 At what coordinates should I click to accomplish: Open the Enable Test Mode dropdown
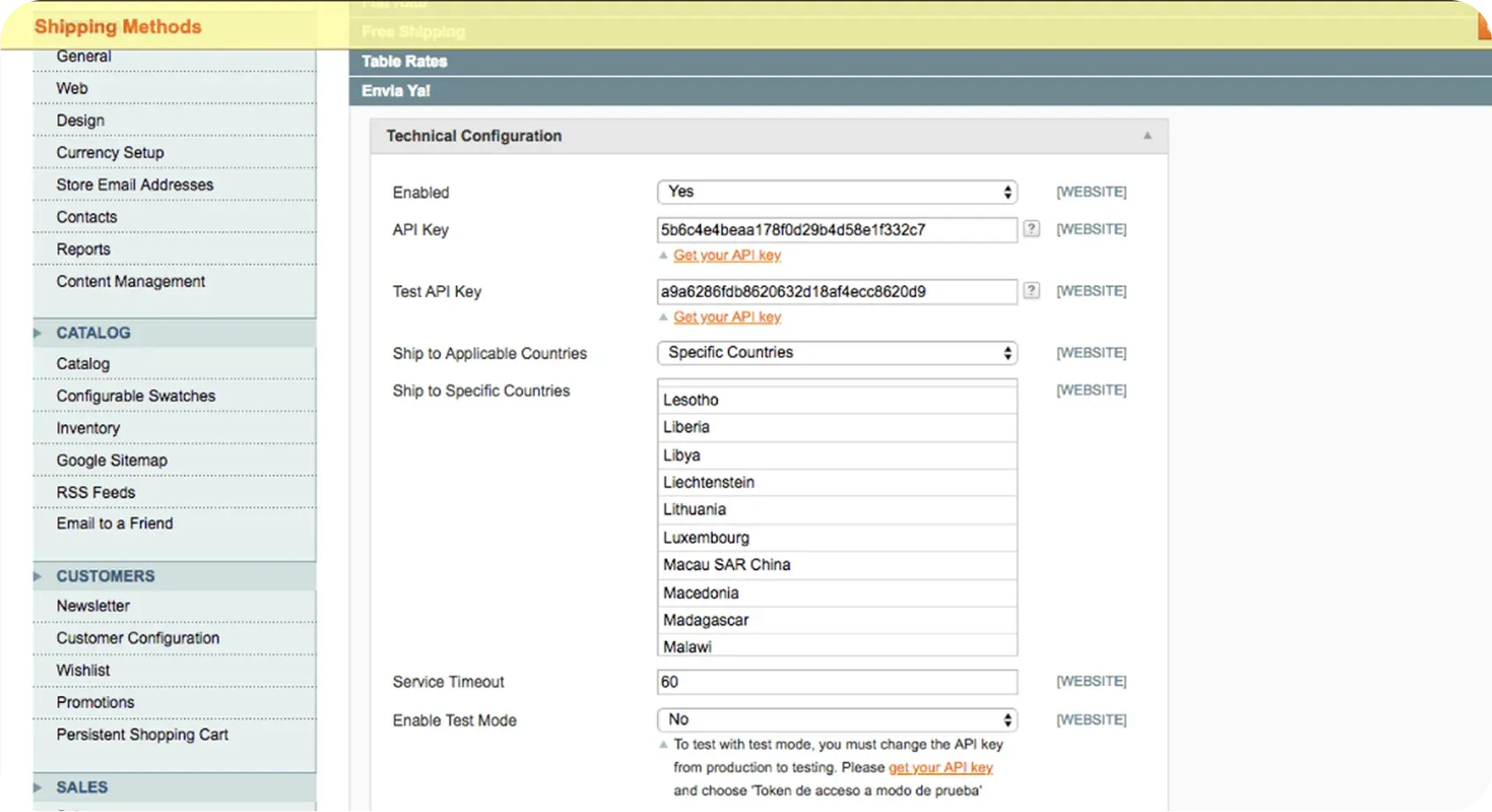coord(836,720)
